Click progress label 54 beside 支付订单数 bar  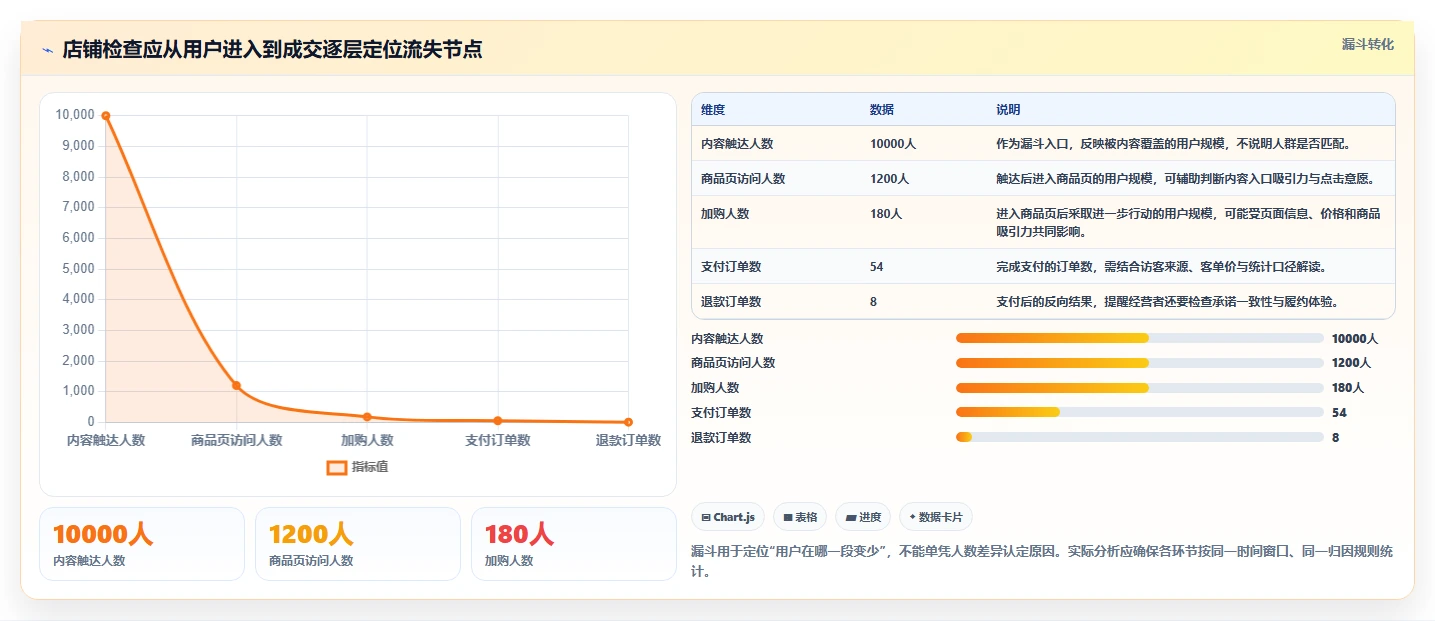[1339, 412]
